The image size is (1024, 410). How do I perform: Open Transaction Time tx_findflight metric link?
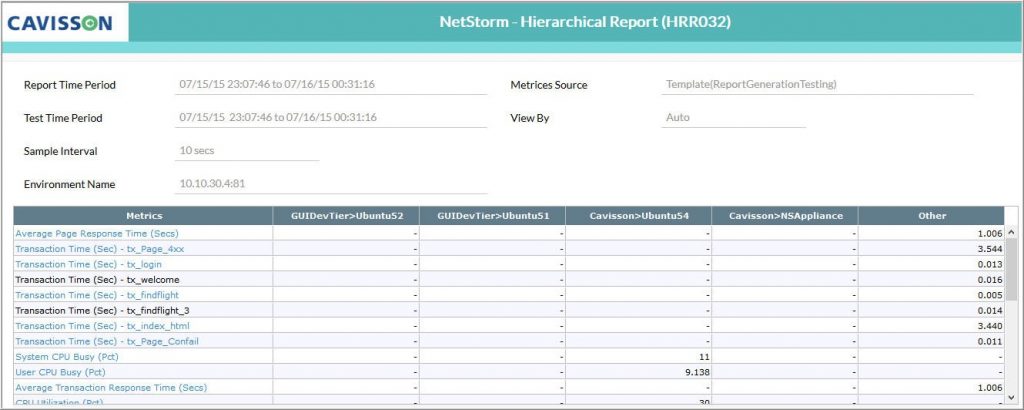click(x=97, y=295)
